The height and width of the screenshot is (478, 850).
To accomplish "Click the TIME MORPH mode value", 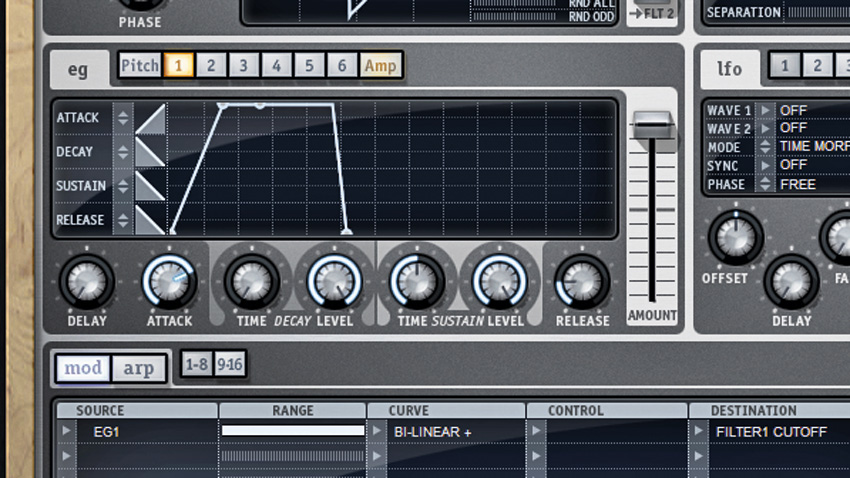I will pos(814,146).
